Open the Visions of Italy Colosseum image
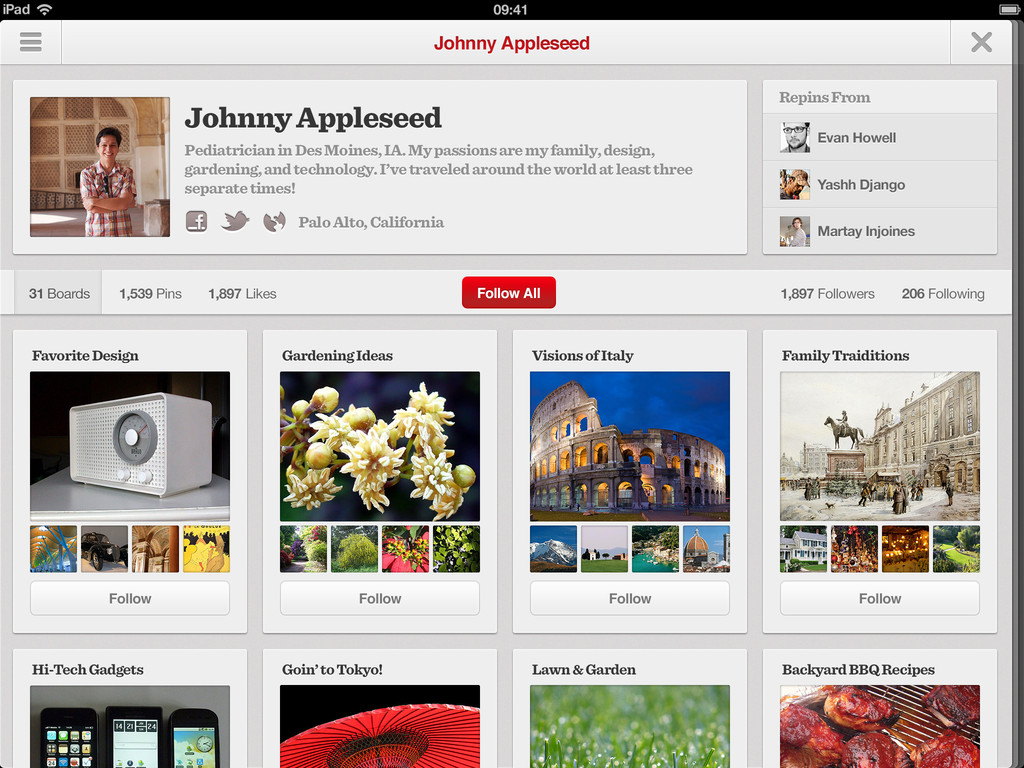The width and height of the screenshot is (1024, 768). [x=630, y=446]
